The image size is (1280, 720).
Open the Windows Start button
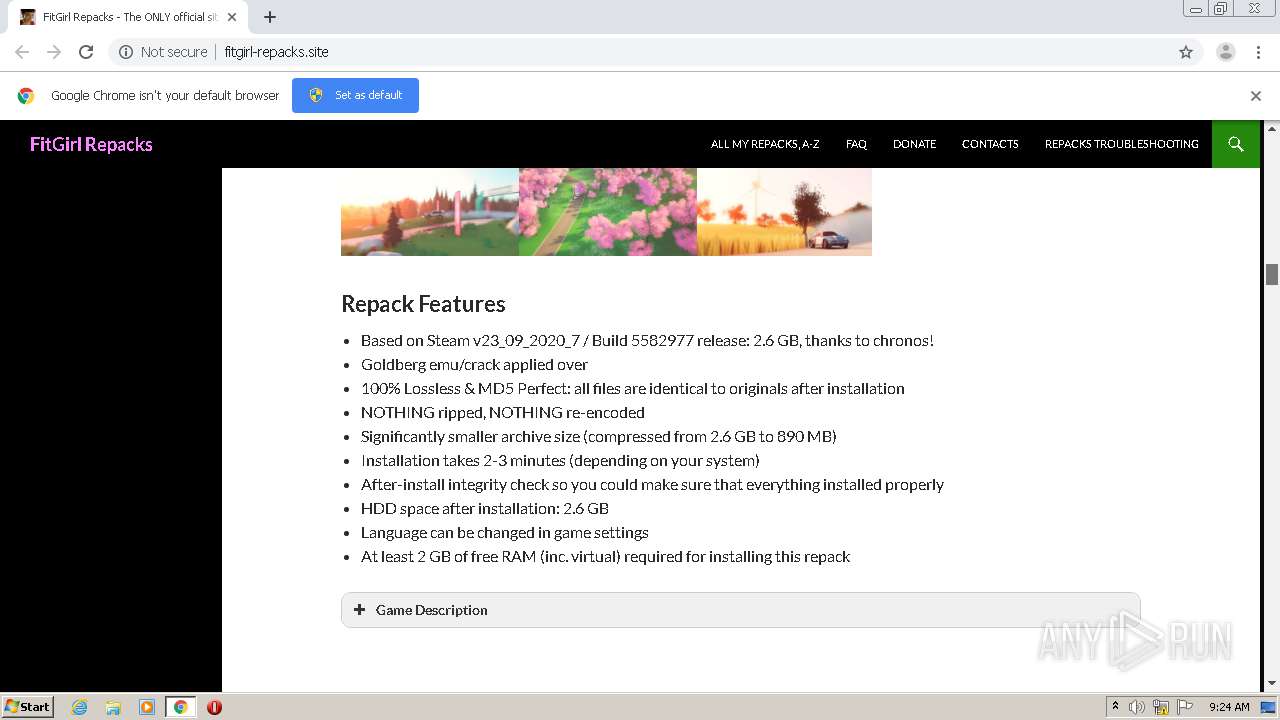click(x=27, y=707)
